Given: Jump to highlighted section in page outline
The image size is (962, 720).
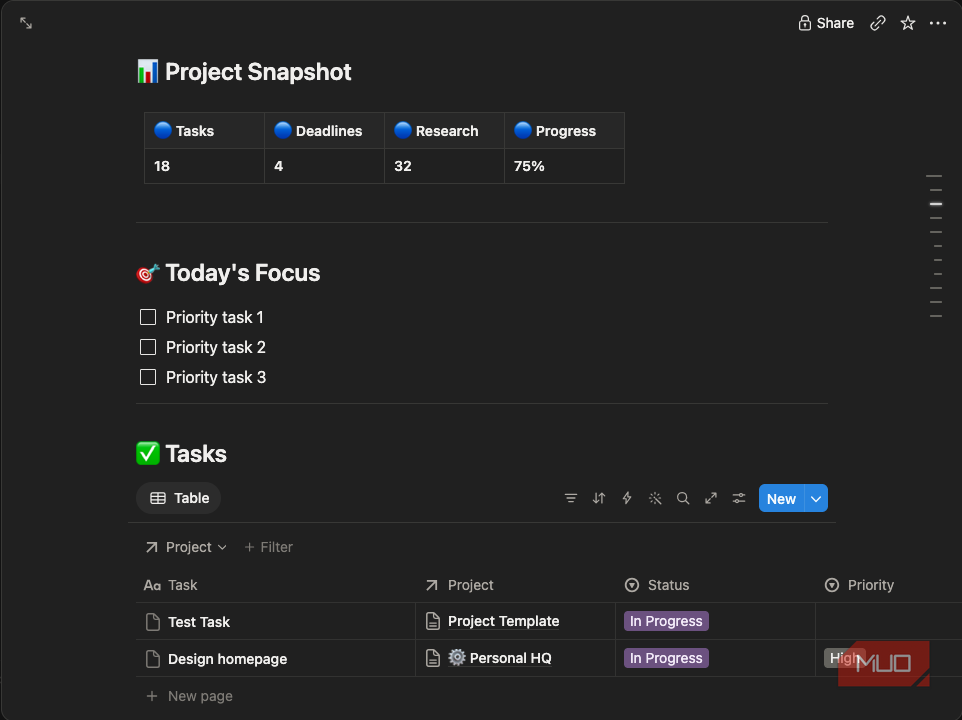Looking at the screenshot, I should tap(936, 204).
